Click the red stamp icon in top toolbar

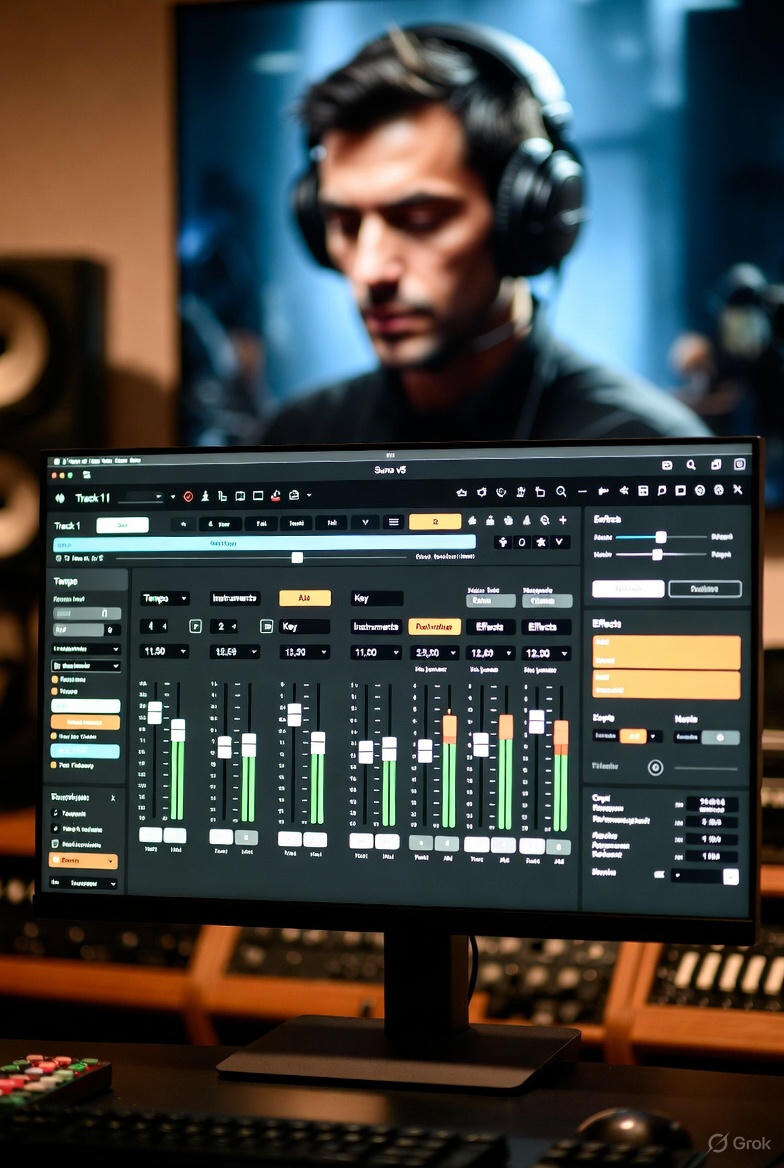[x=276, y=495]
